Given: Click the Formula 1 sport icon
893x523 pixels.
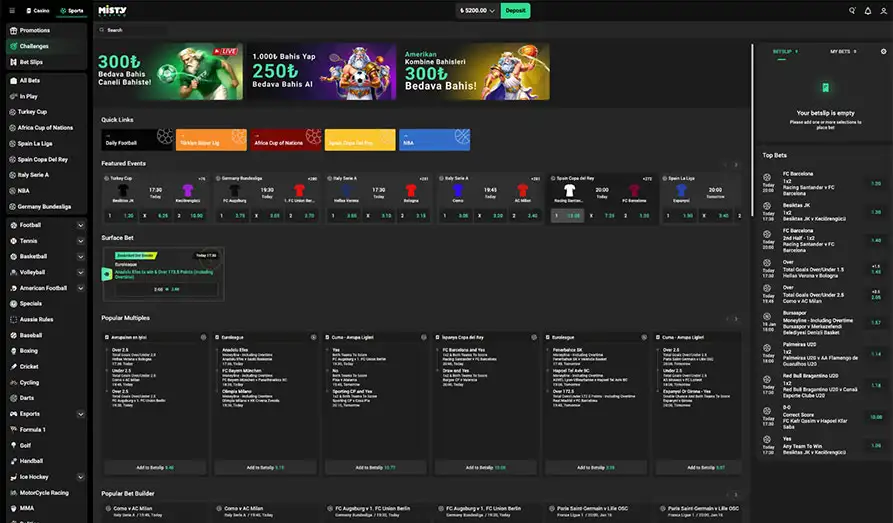Looking at the screenshot, I should (x=14, y=430).
